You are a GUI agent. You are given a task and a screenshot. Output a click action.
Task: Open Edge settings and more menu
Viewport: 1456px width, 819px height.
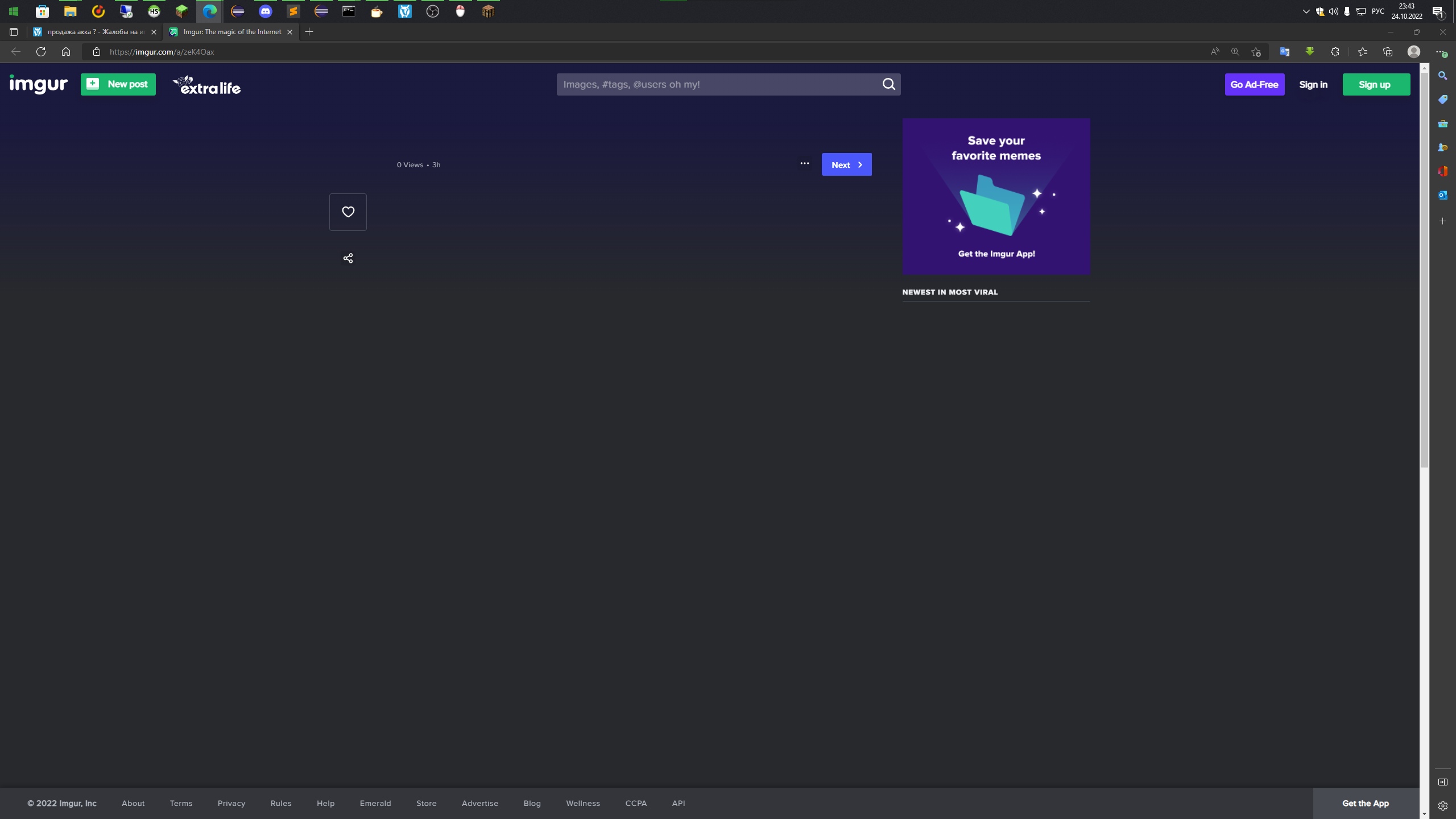[1440, 52]
